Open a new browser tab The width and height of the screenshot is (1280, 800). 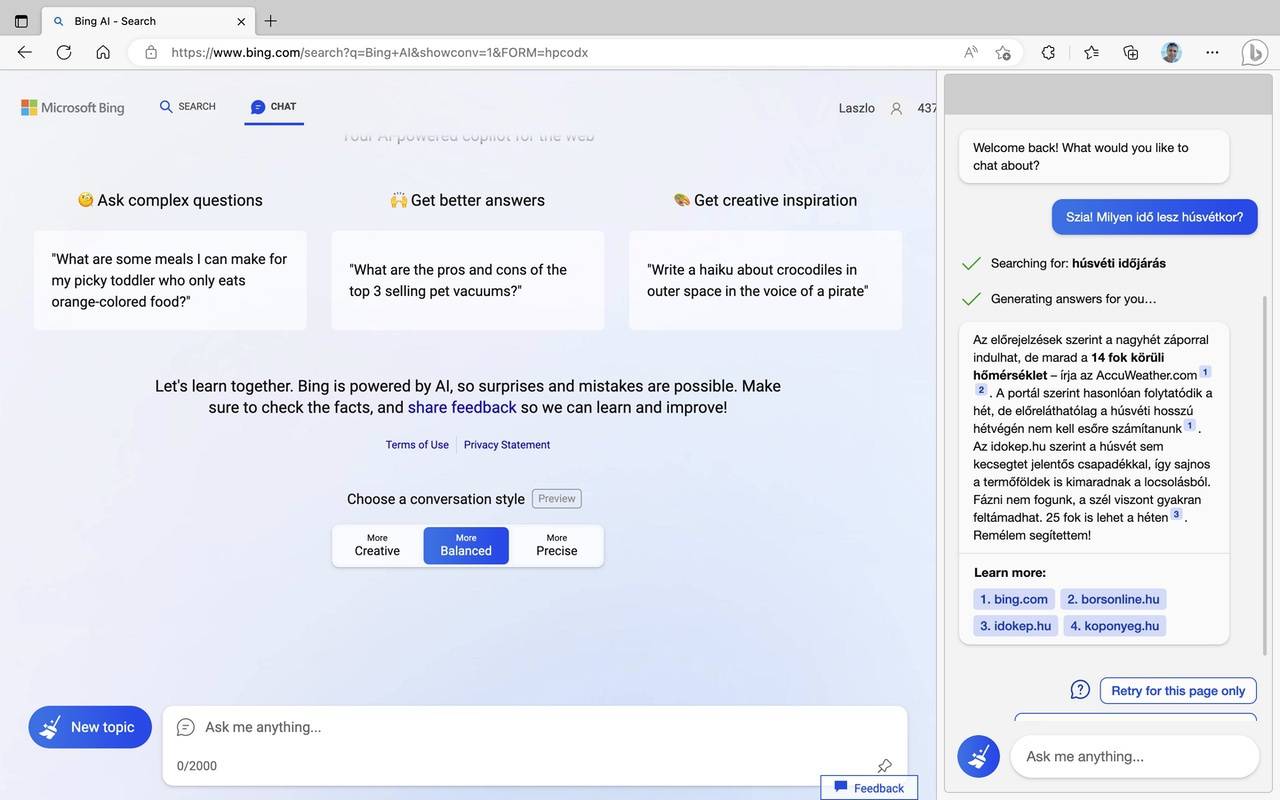[x=271, y=21]
